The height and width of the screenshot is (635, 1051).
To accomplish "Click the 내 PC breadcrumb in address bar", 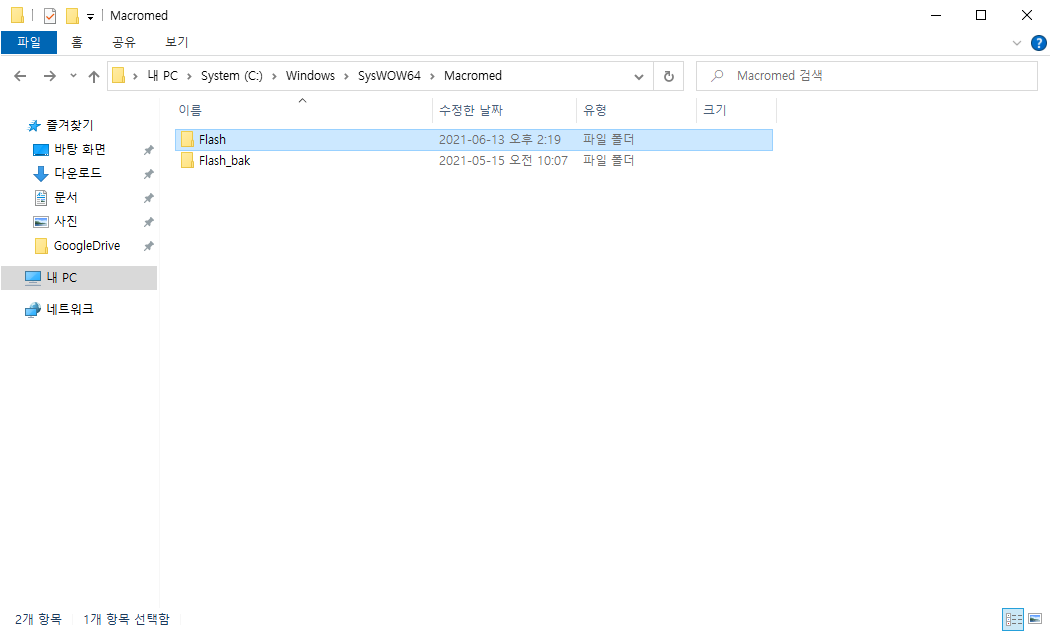I will pos(163,76).
